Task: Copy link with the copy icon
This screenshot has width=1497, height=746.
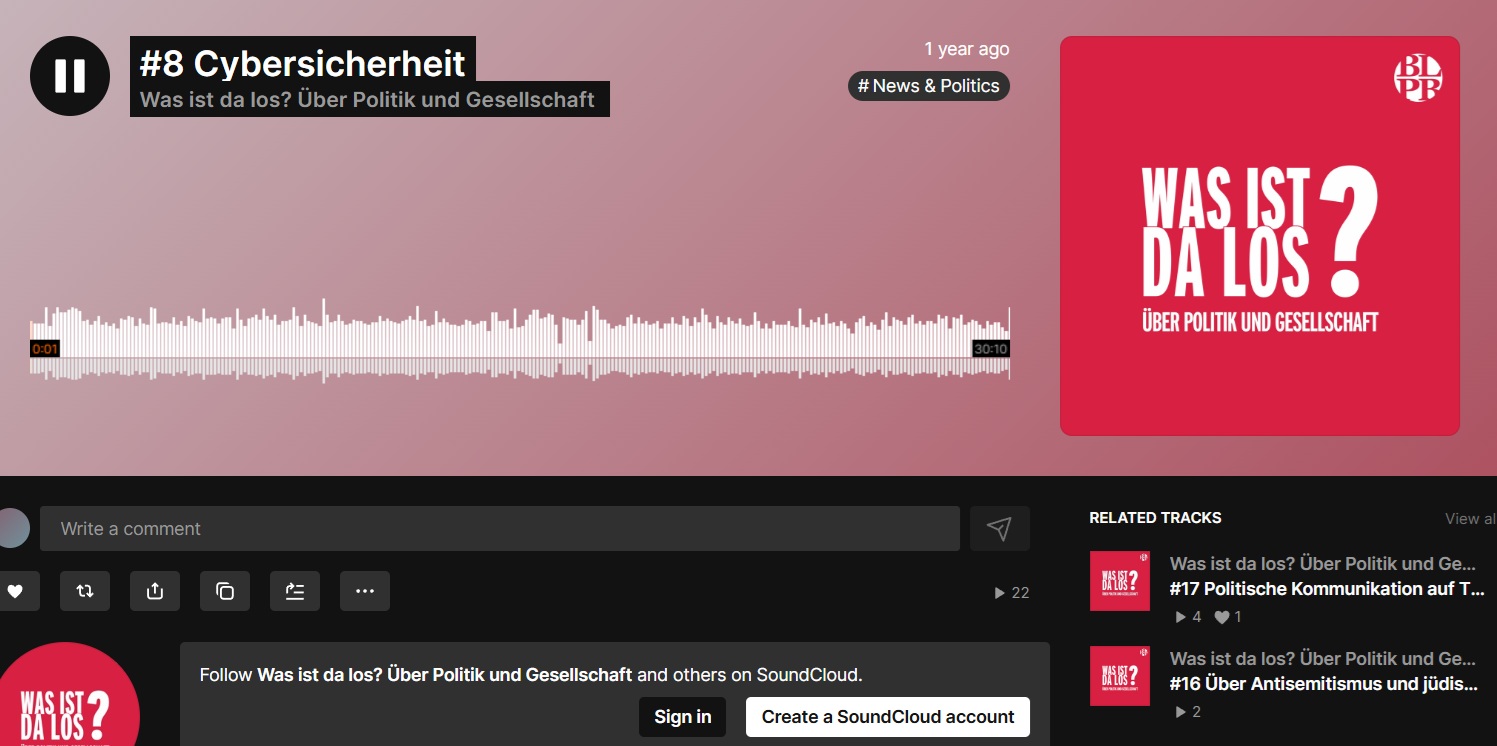Action: (225, 591)
